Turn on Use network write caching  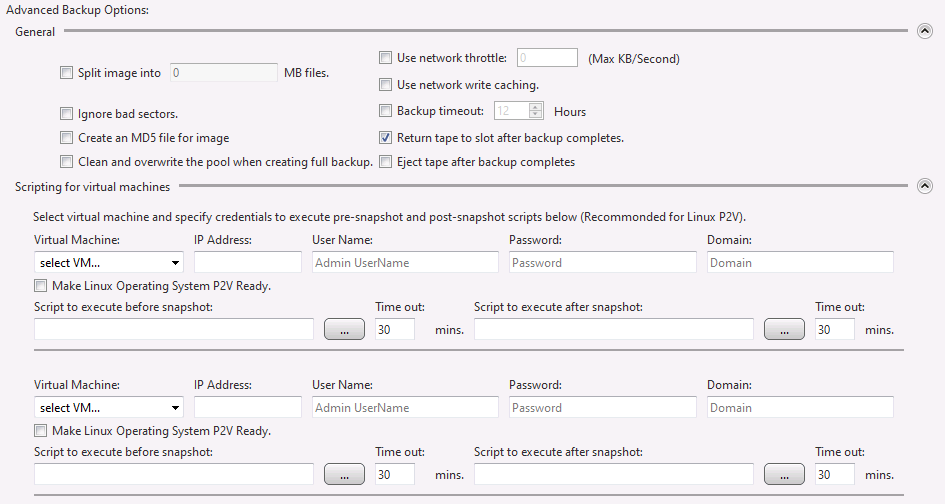386,85
